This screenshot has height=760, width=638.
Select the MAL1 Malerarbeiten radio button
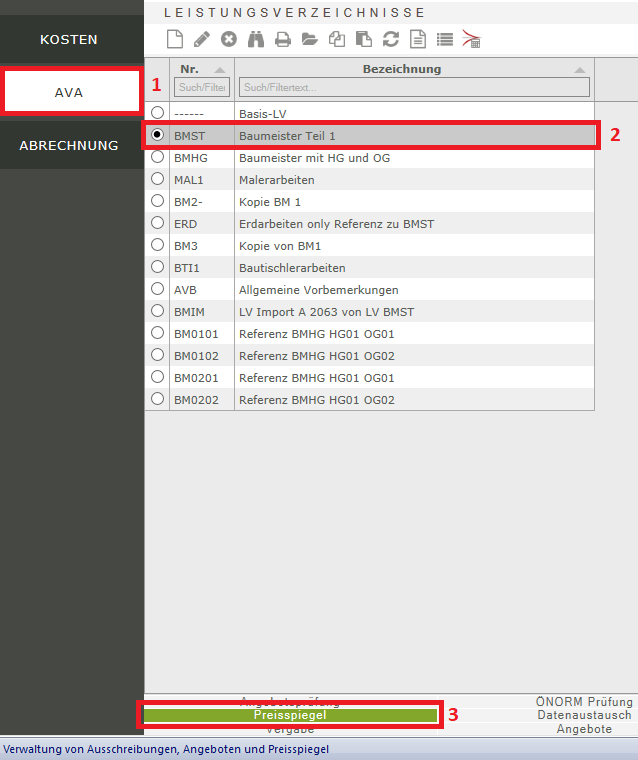[157, 179]
